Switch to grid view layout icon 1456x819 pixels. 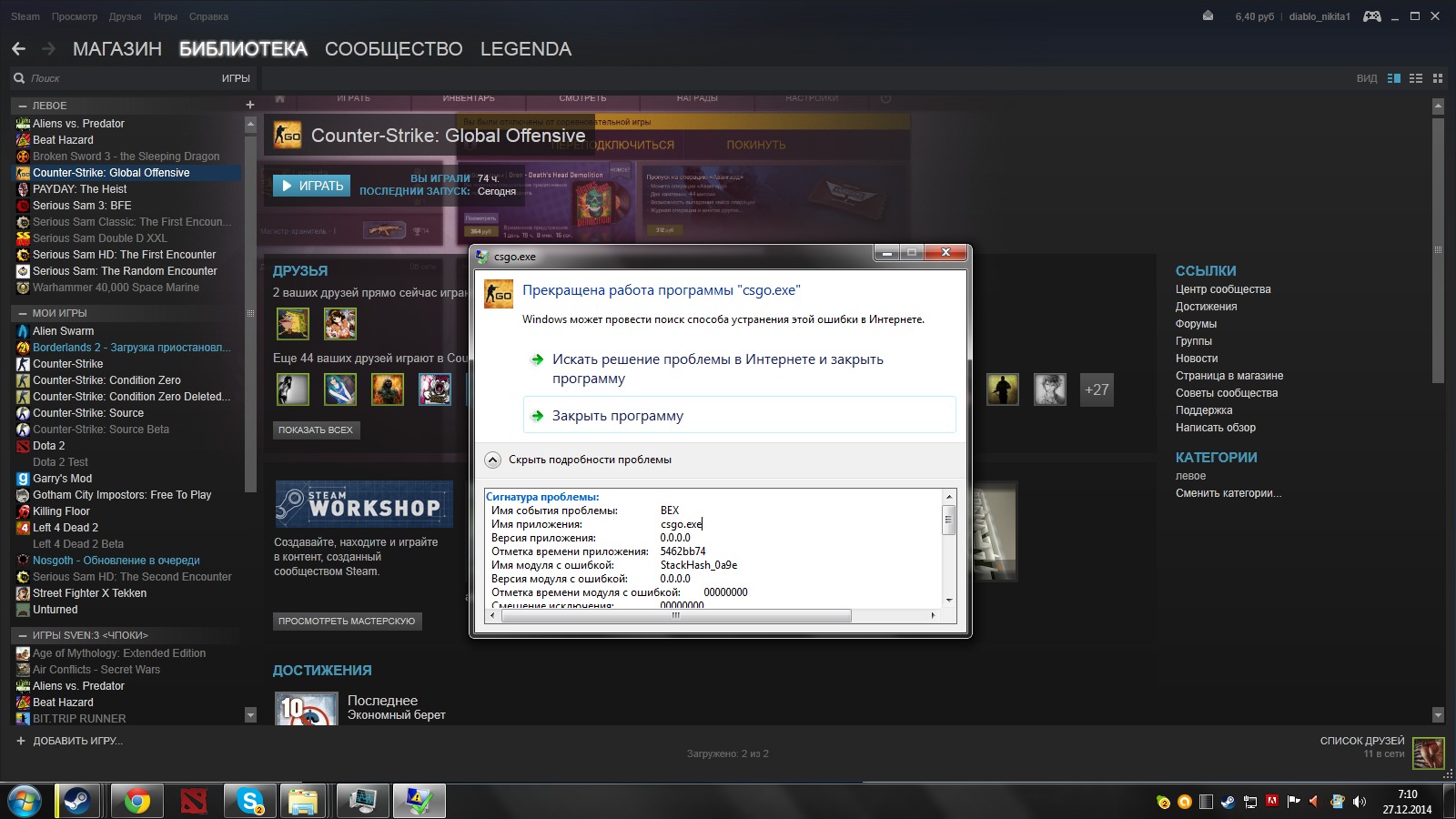[x=1438, y=78]
